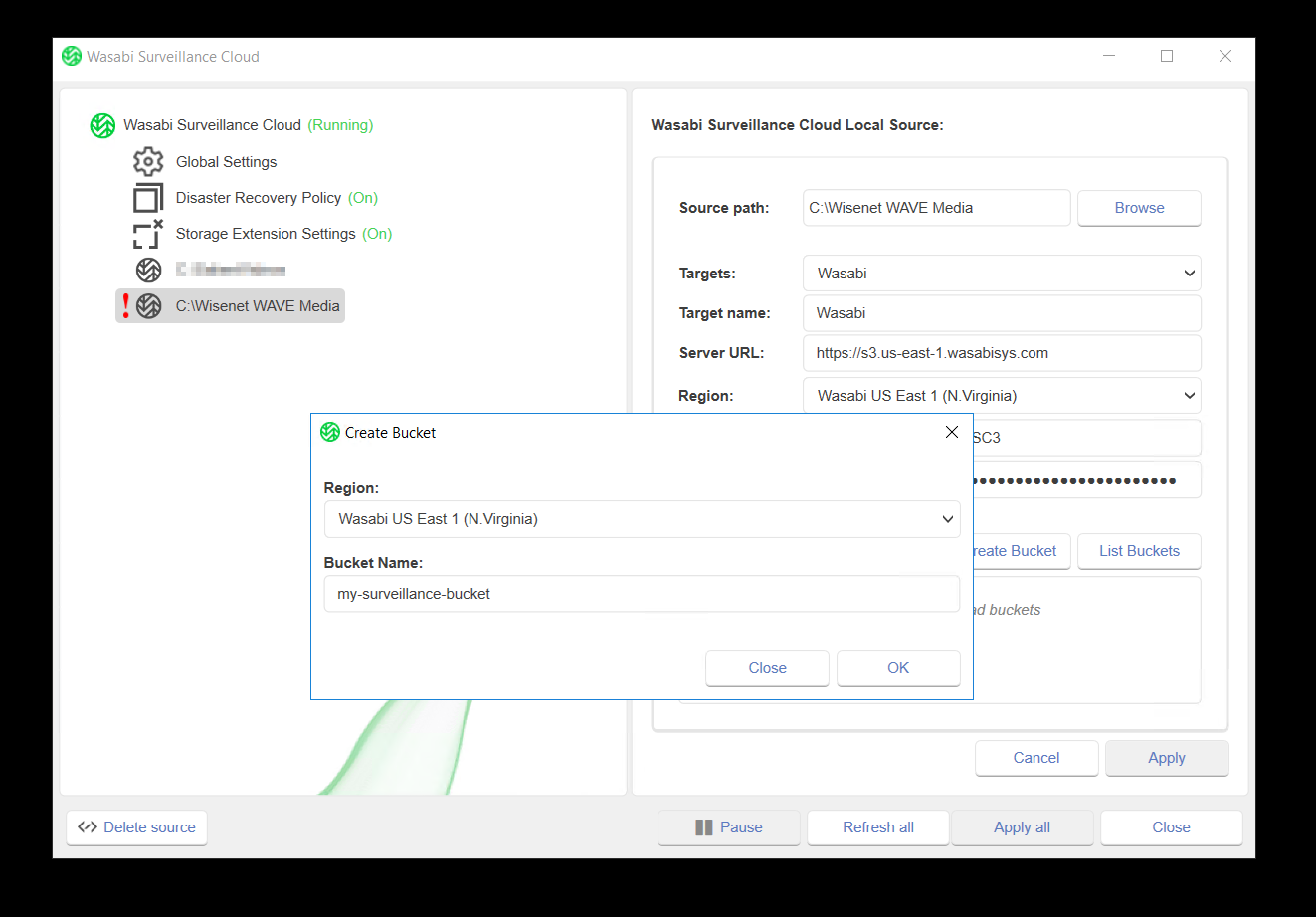
Task: Click the Wasabi icon in the Create Bucket title
Action: [330, 432]
